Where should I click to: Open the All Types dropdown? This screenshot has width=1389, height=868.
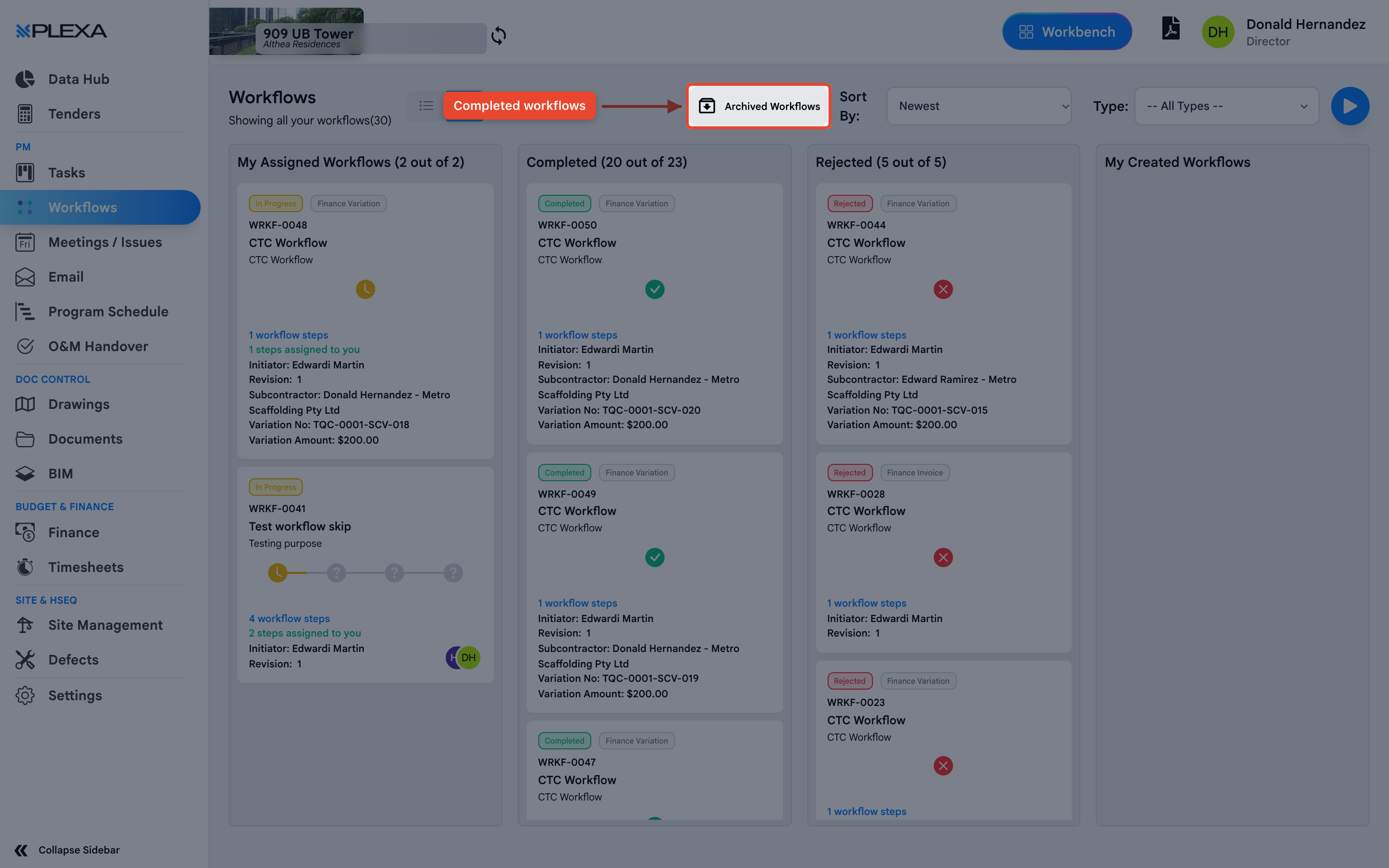tap(1226, 106)
